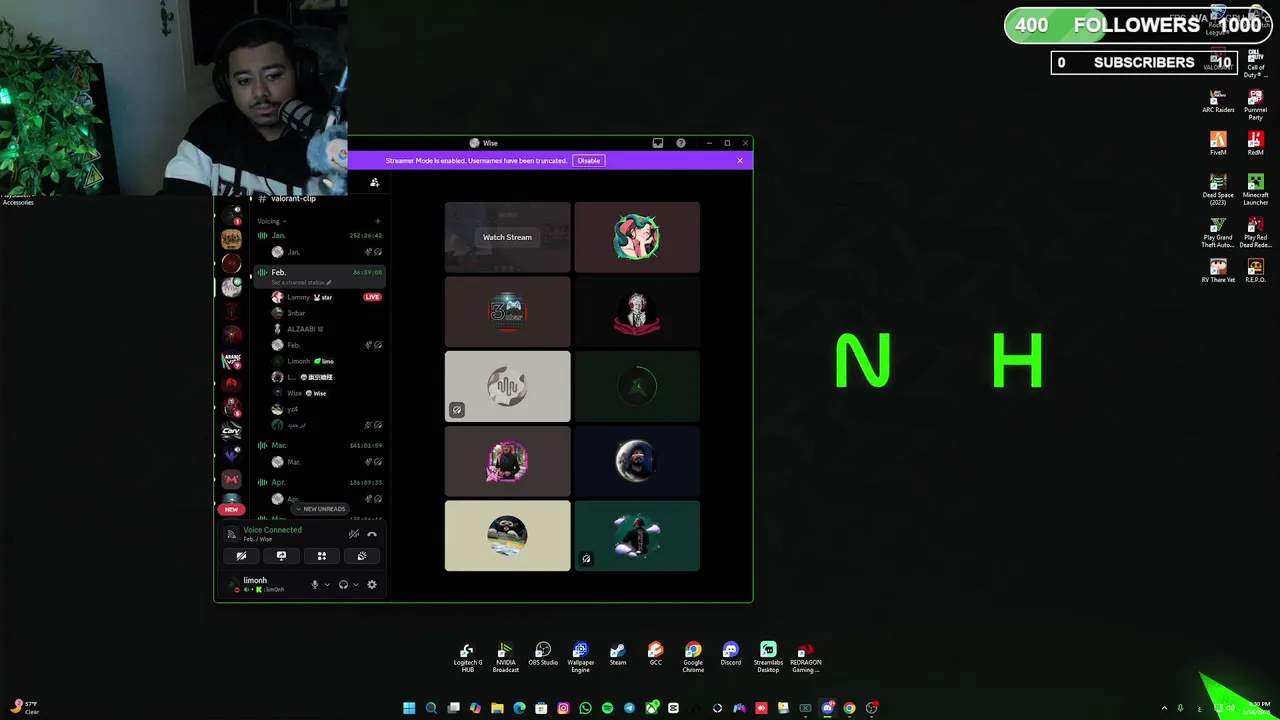Toggle deafen headphones in the user panel
This screenshot has width=1280, height=720.
[343, 585]
